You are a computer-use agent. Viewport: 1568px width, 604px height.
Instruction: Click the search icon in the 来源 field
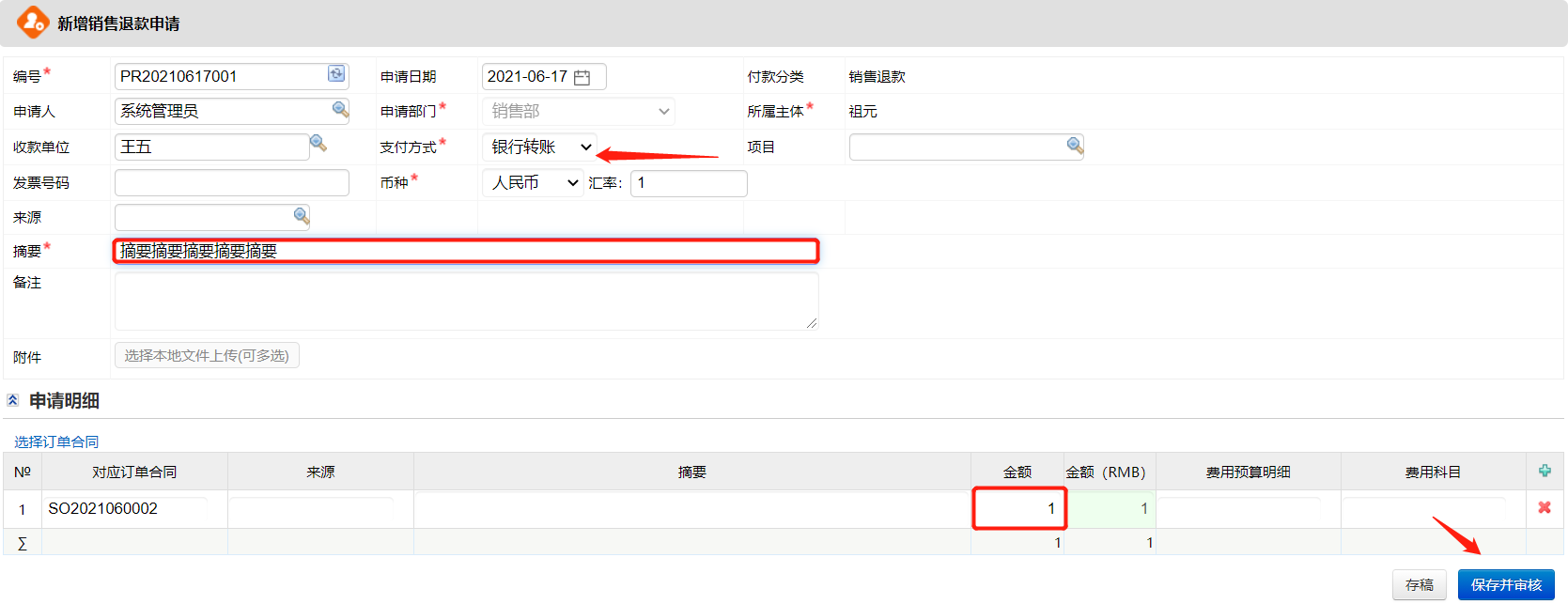point(301,216)
